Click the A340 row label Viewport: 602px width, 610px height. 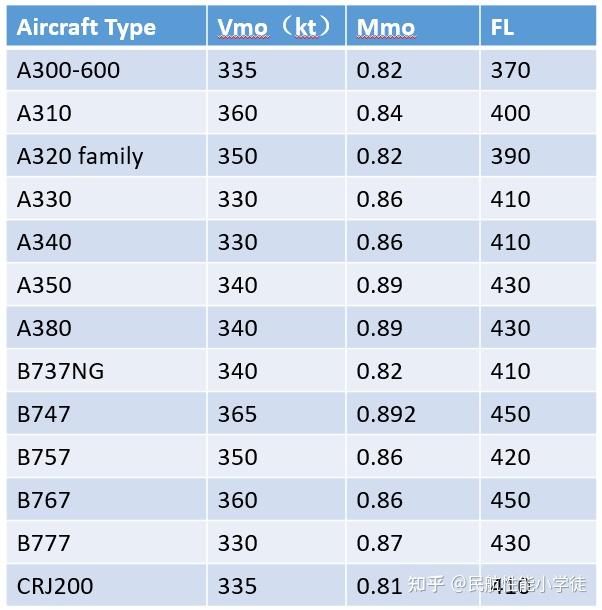click(x=45, y=243)
